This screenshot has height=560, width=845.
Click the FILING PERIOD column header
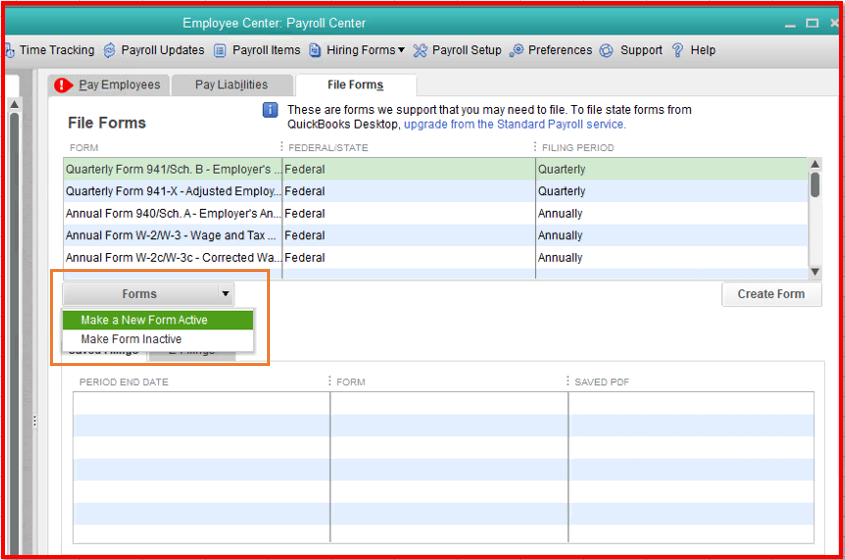click(578, 148)
